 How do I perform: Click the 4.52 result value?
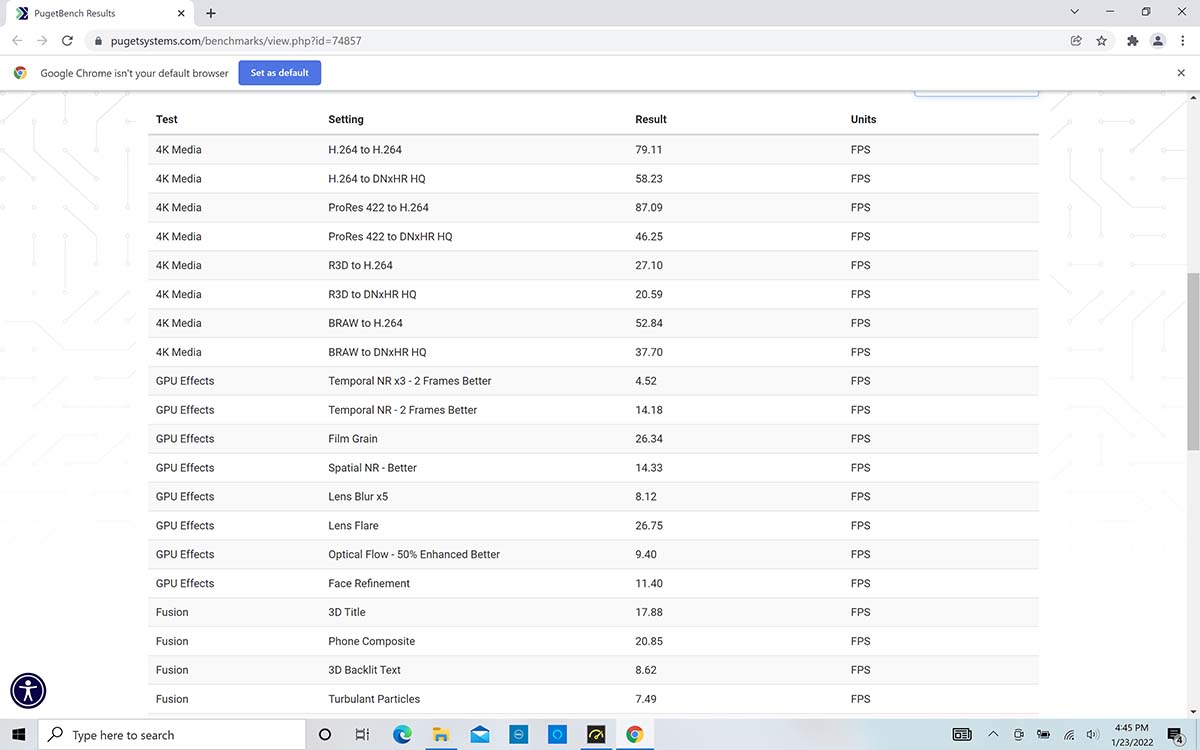tap(646, 381)
